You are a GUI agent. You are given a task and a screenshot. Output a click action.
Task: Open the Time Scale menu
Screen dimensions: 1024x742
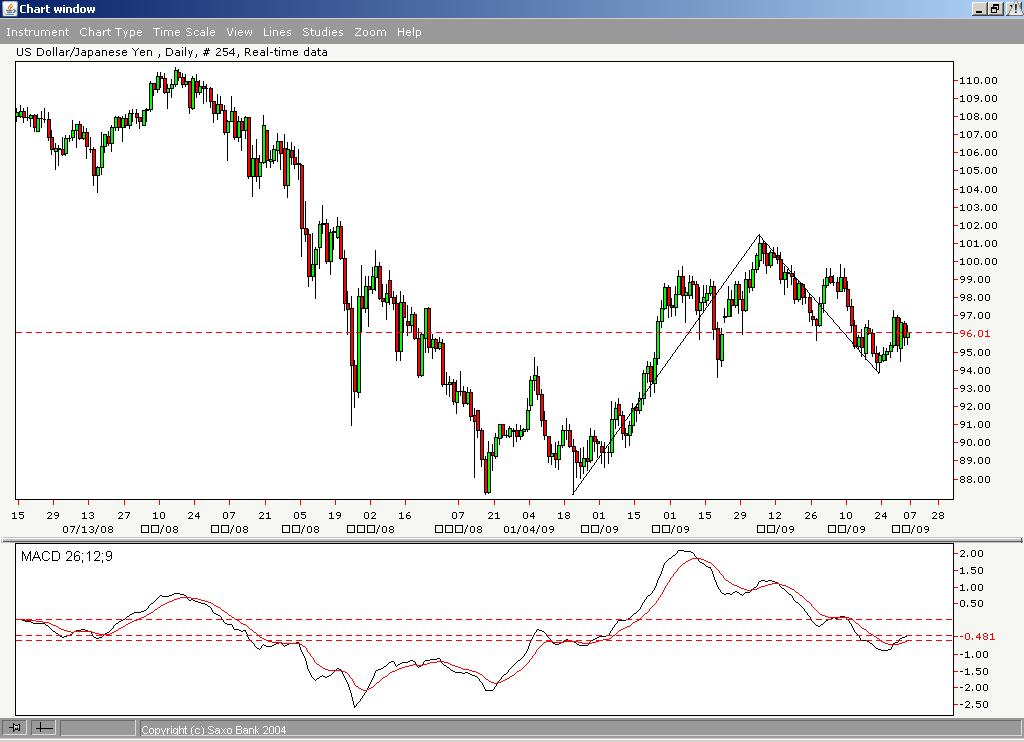pyautogui.click(x=184, y=32)
